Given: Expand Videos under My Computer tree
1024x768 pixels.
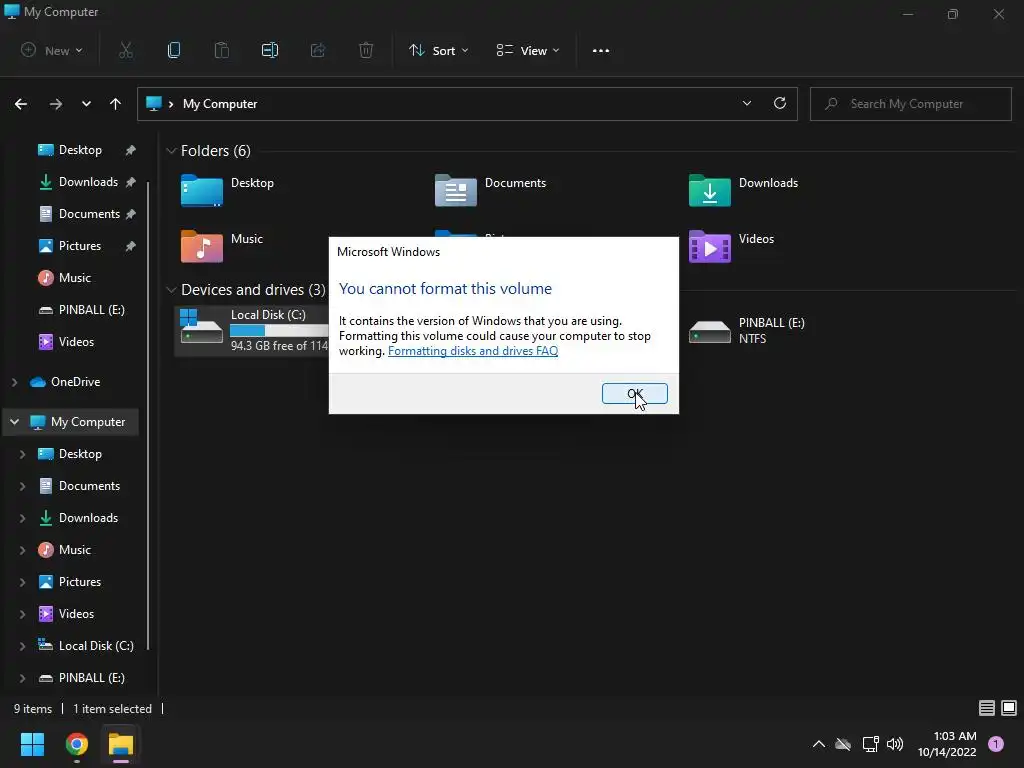Looking at the screenshot, I should click(22, 614).
